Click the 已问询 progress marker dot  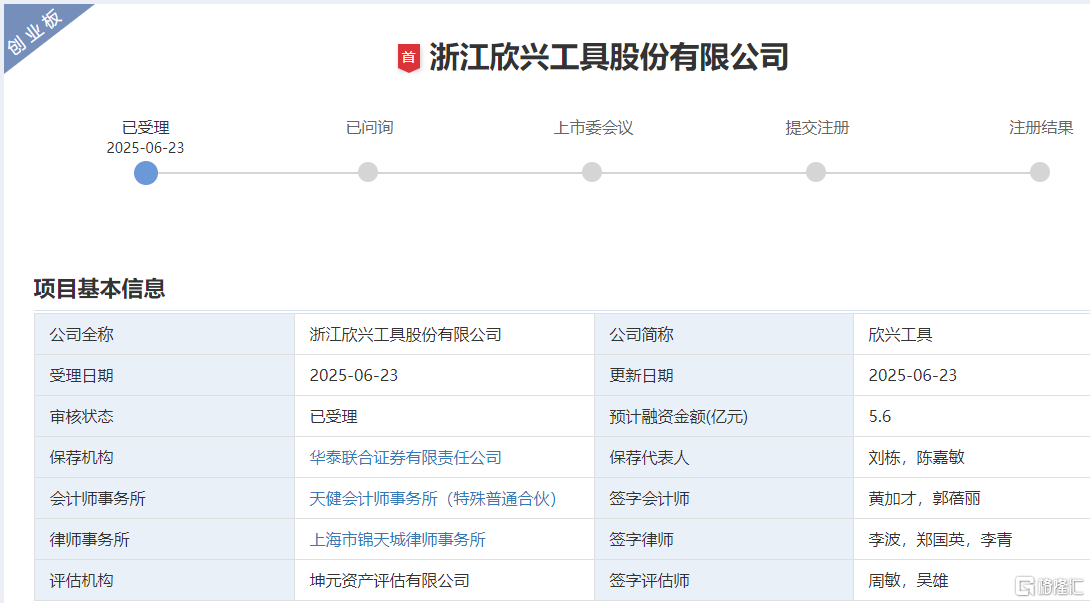click(x=368, y=172)
